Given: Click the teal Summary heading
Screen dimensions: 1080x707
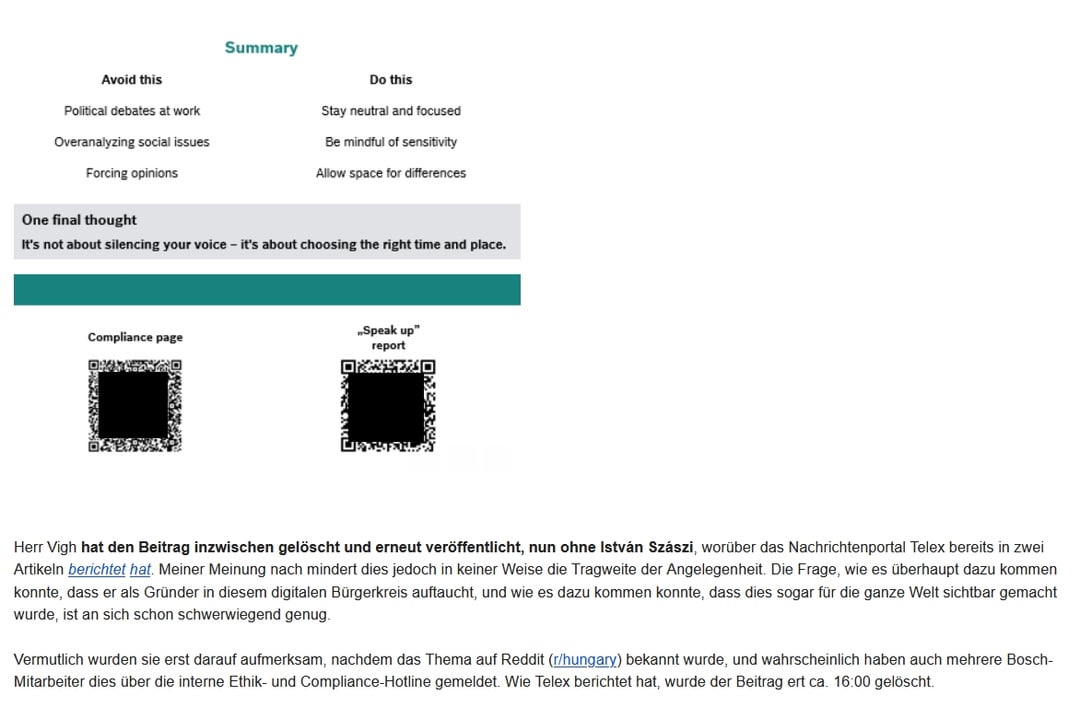Looking at the screenshot, I should tap(261, 48).
